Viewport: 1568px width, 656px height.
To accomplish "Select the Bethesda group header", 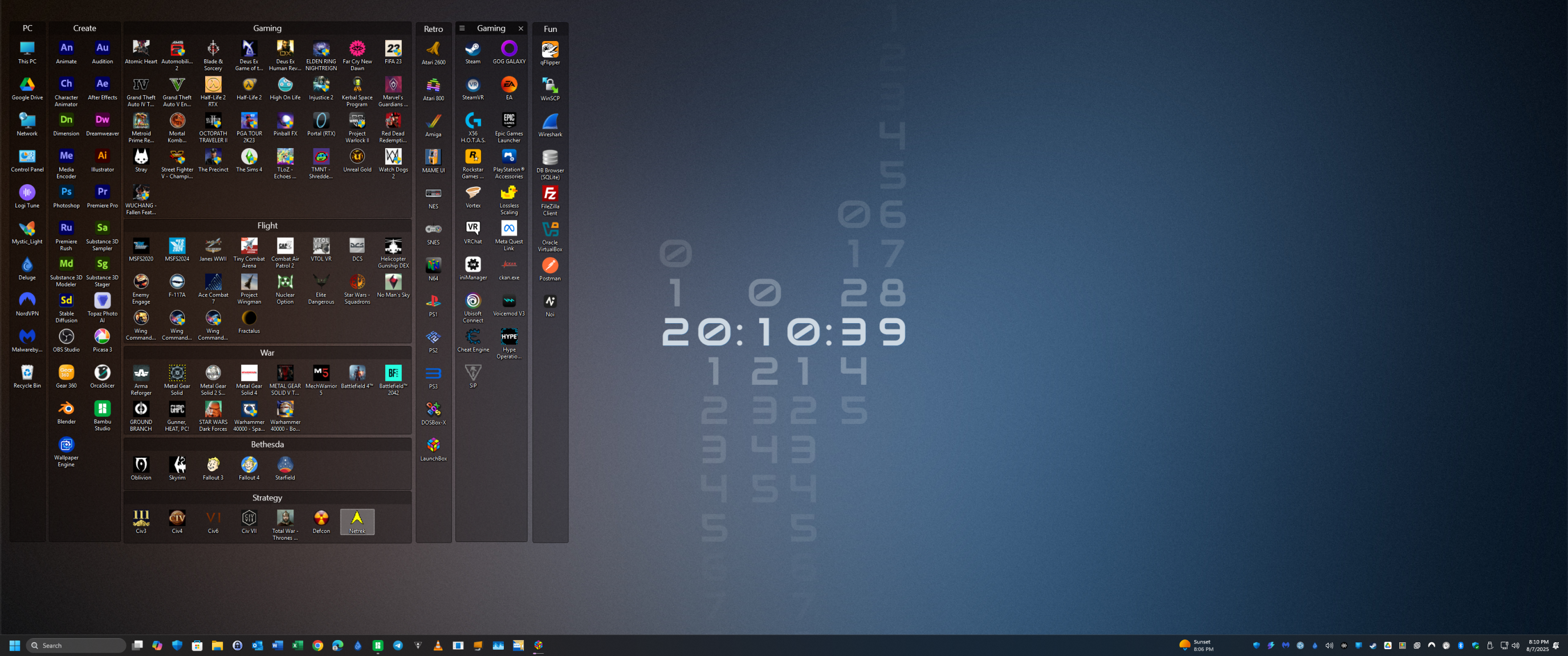I will [x=267, y=444].
